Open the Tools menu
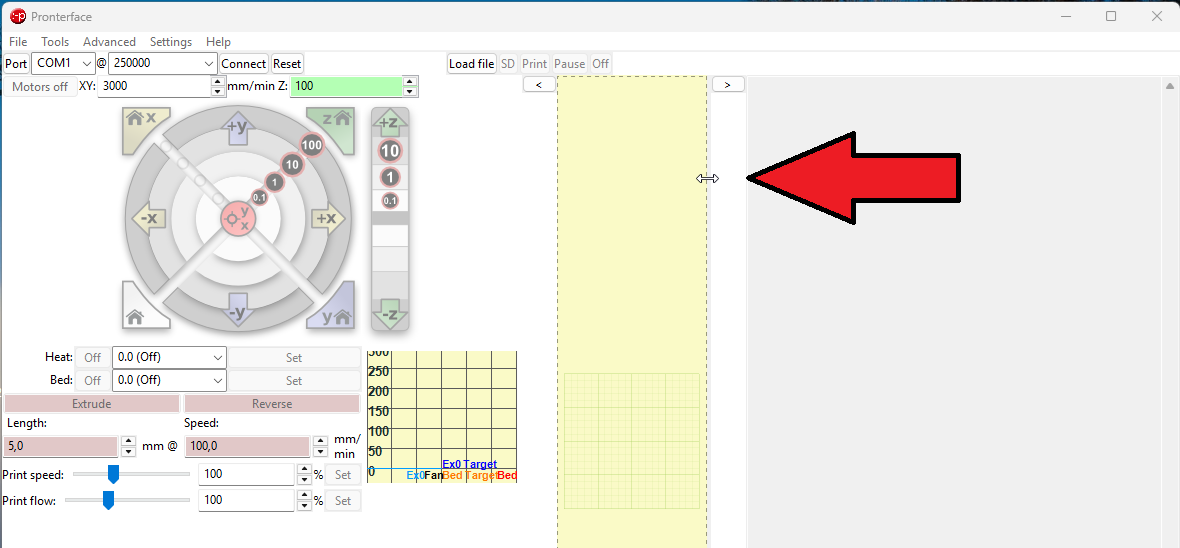Image resolution: width=1180 pixels, height=548 pixels. [55, 42]
